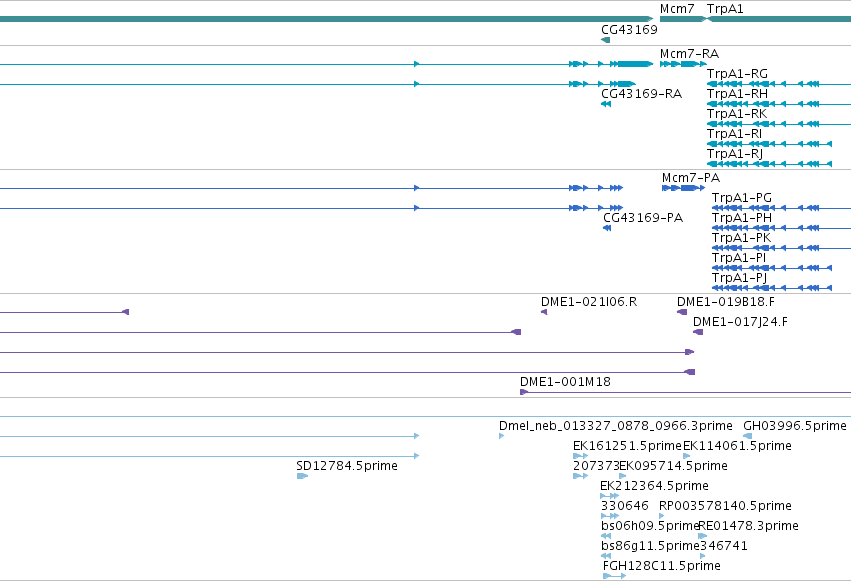Select the Mcm7-RA transcript exon glyph
Image resolution: width=851 pixels, height=581 pixels.
683,64
